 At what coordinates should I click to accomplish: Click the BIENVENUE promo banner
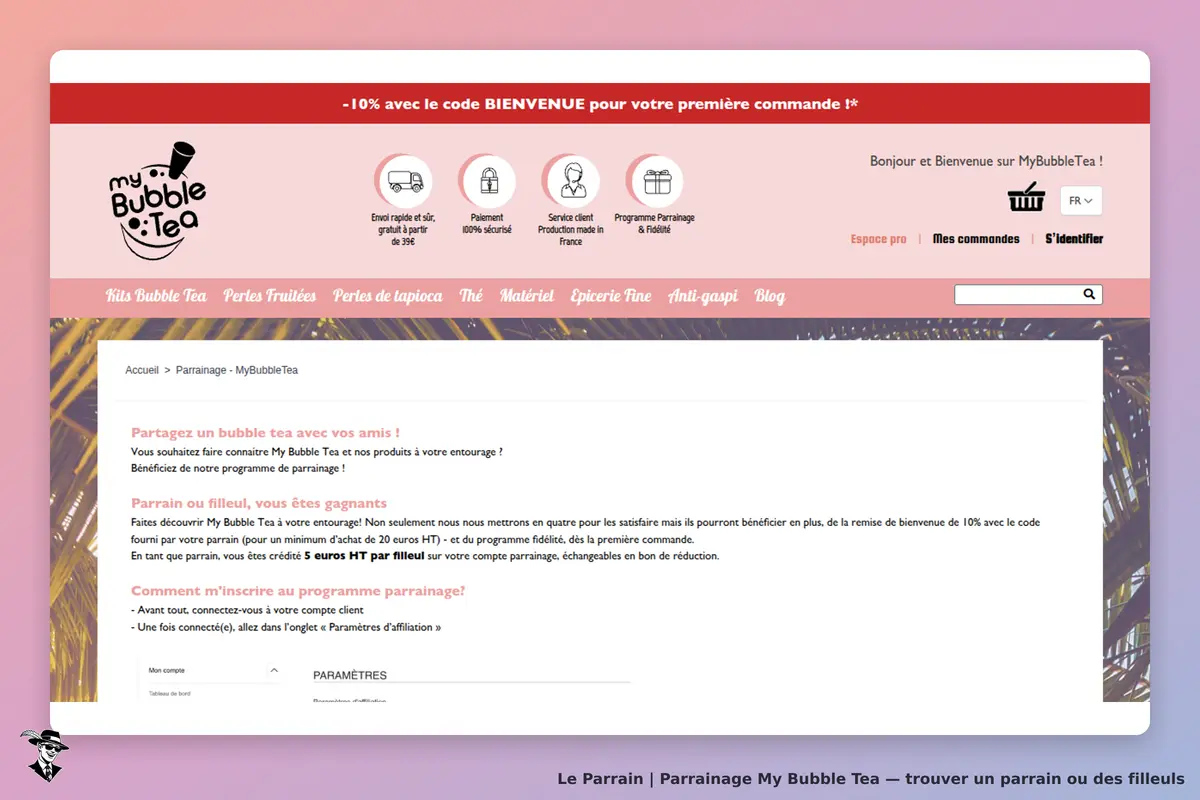point(600,103)
